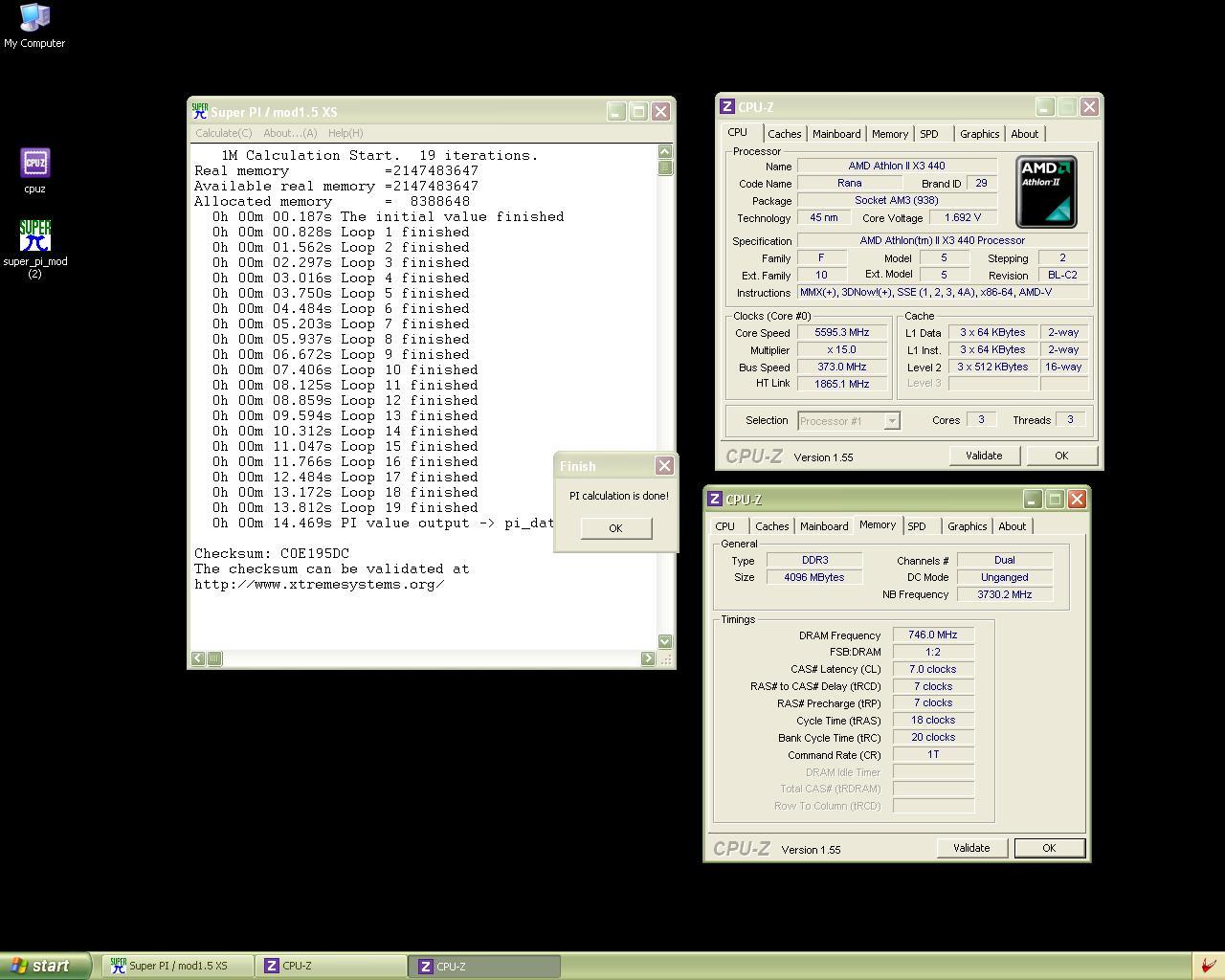Click Validate in the lower CPU-Z Memory window
The width and height of the screenshot is (1225, 980).
(971, 848)
